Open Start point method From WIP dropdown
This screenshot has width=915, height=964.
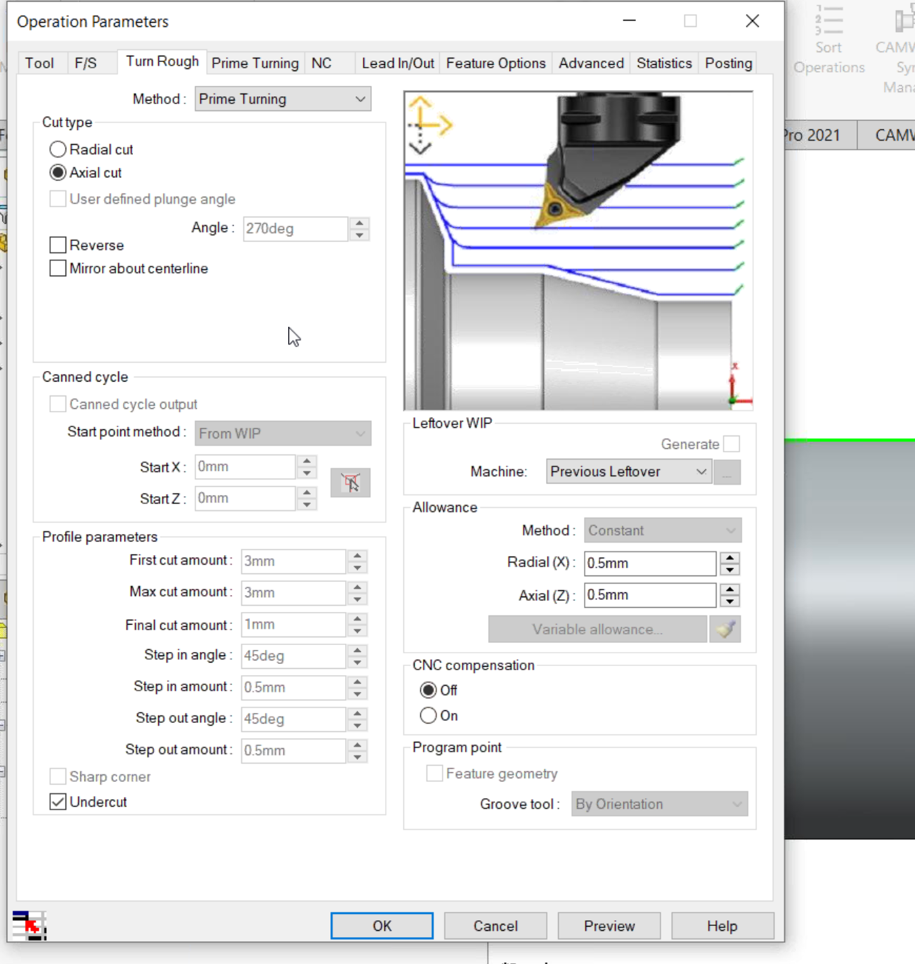283,433
